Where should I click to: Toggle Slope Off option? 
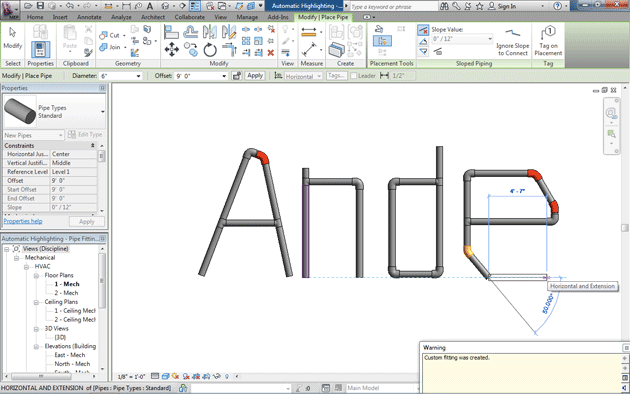[x=423, y=30]
